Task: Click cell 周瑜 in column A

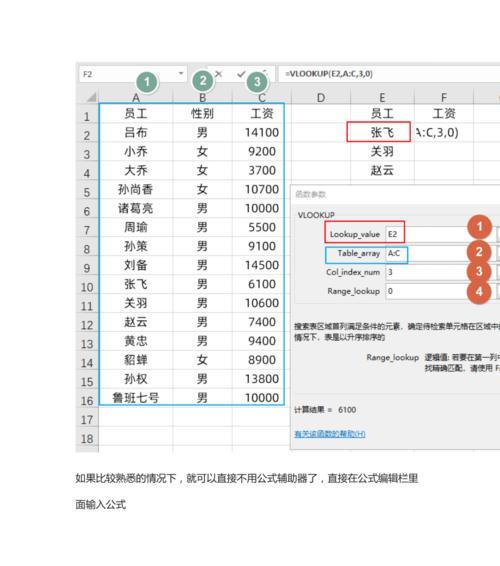Action: [x=136, y=227]
